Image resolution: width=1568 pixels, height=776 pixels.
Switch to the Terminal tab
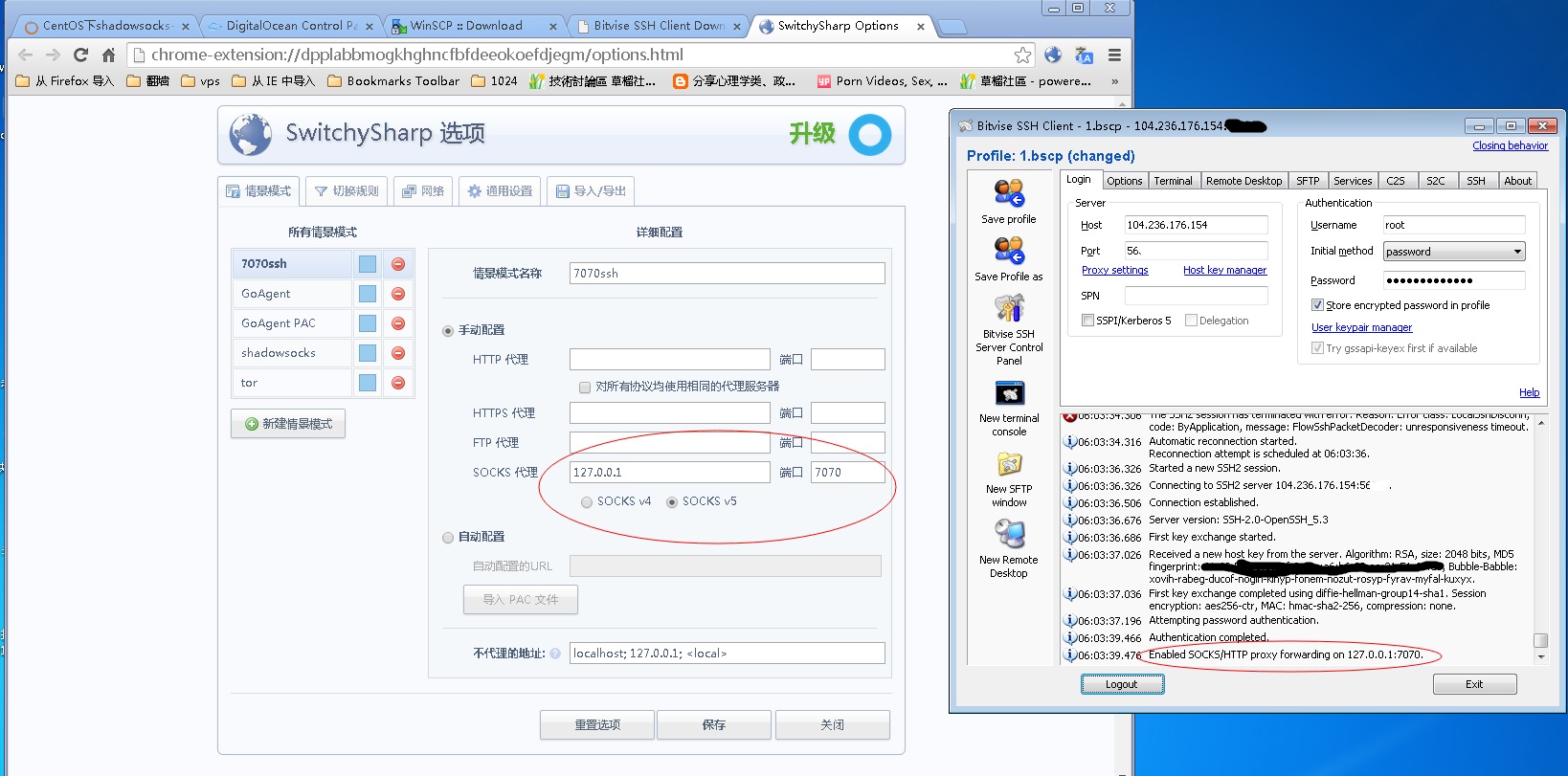(1173, 181)
